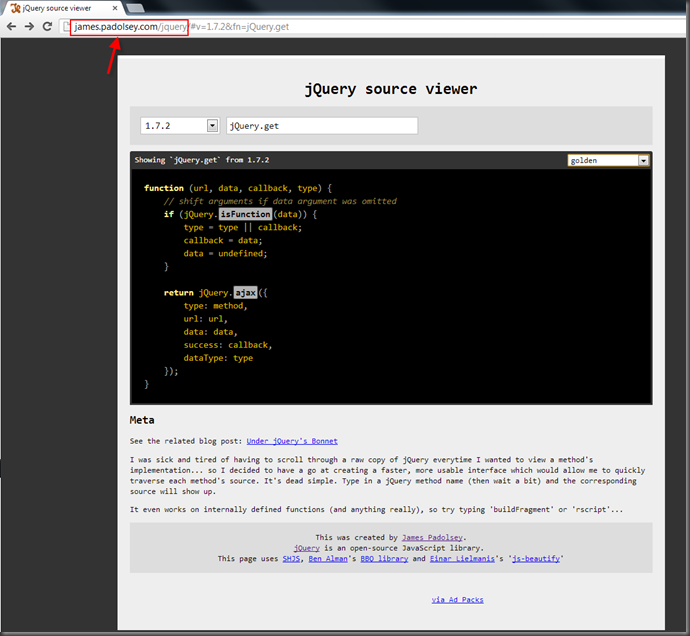Close the jQuery source viewer tab
This screenshot has width=690, height=636.
tap(115, 8)
